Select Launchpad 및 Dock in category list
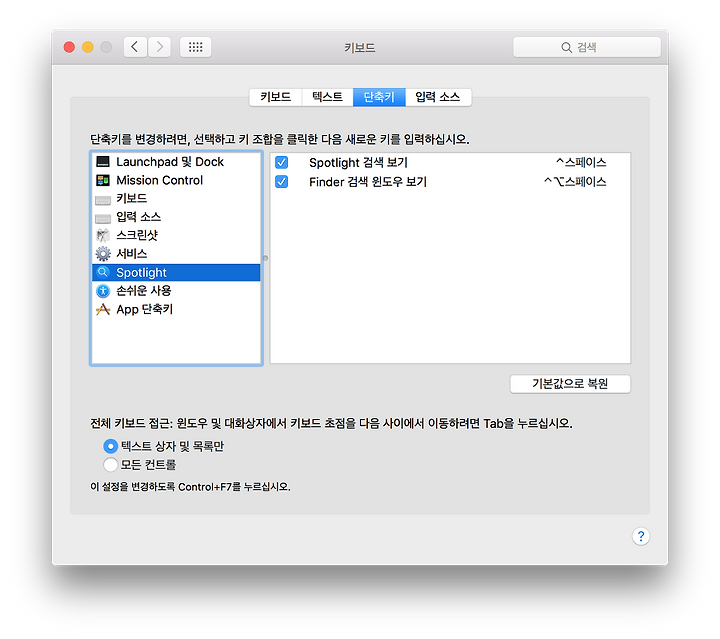This screenshot has width=720, height=639. 176,162
